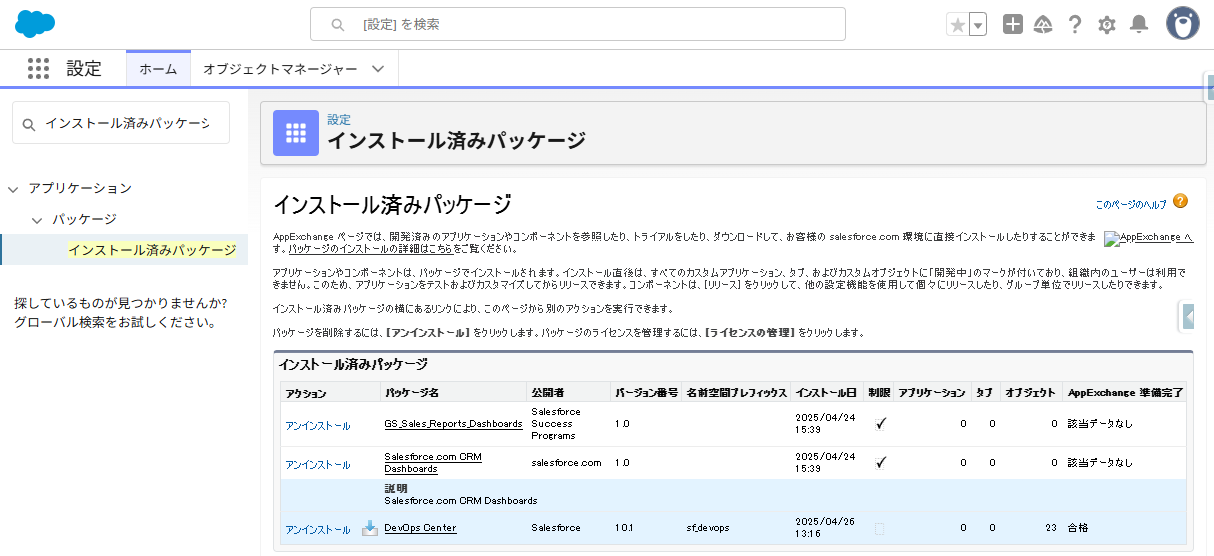
Task: Open the help question mark icon
Action: [1075, 24]
